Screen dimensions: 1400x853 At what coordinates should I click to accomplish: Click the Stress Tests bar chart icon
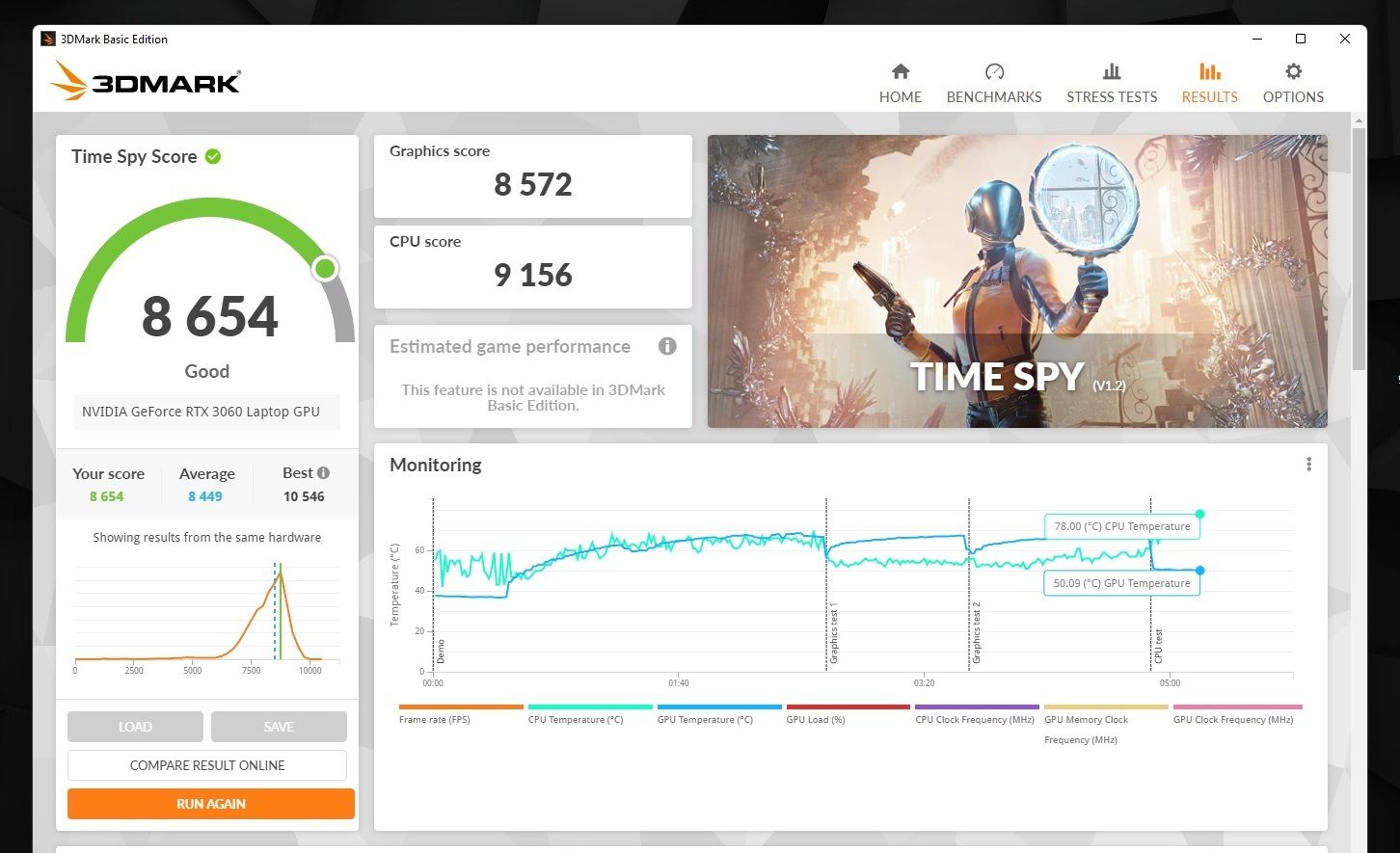point(1112,71)
